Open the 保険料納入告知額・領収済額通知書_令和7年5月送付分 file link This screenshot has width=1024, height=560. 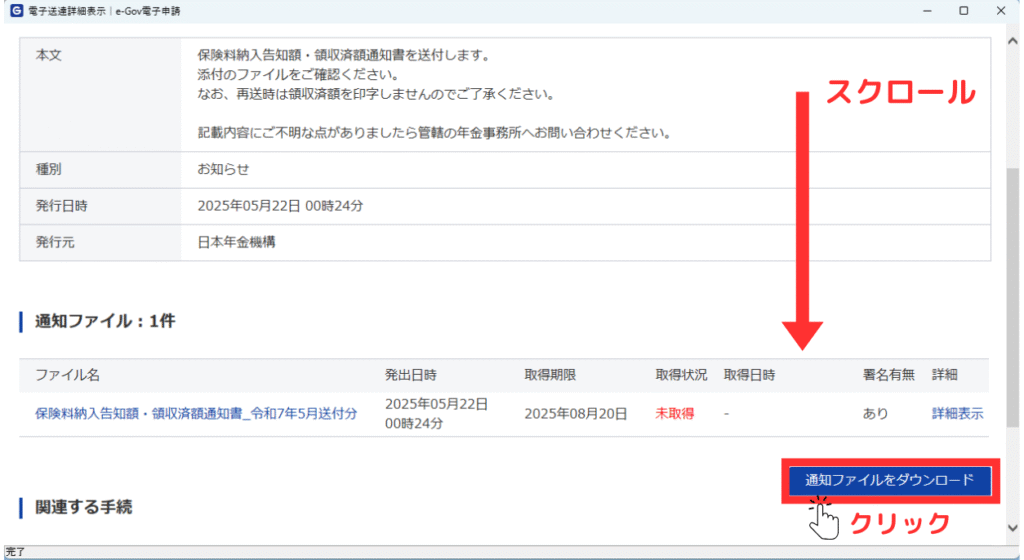click(x=196, y=413)
